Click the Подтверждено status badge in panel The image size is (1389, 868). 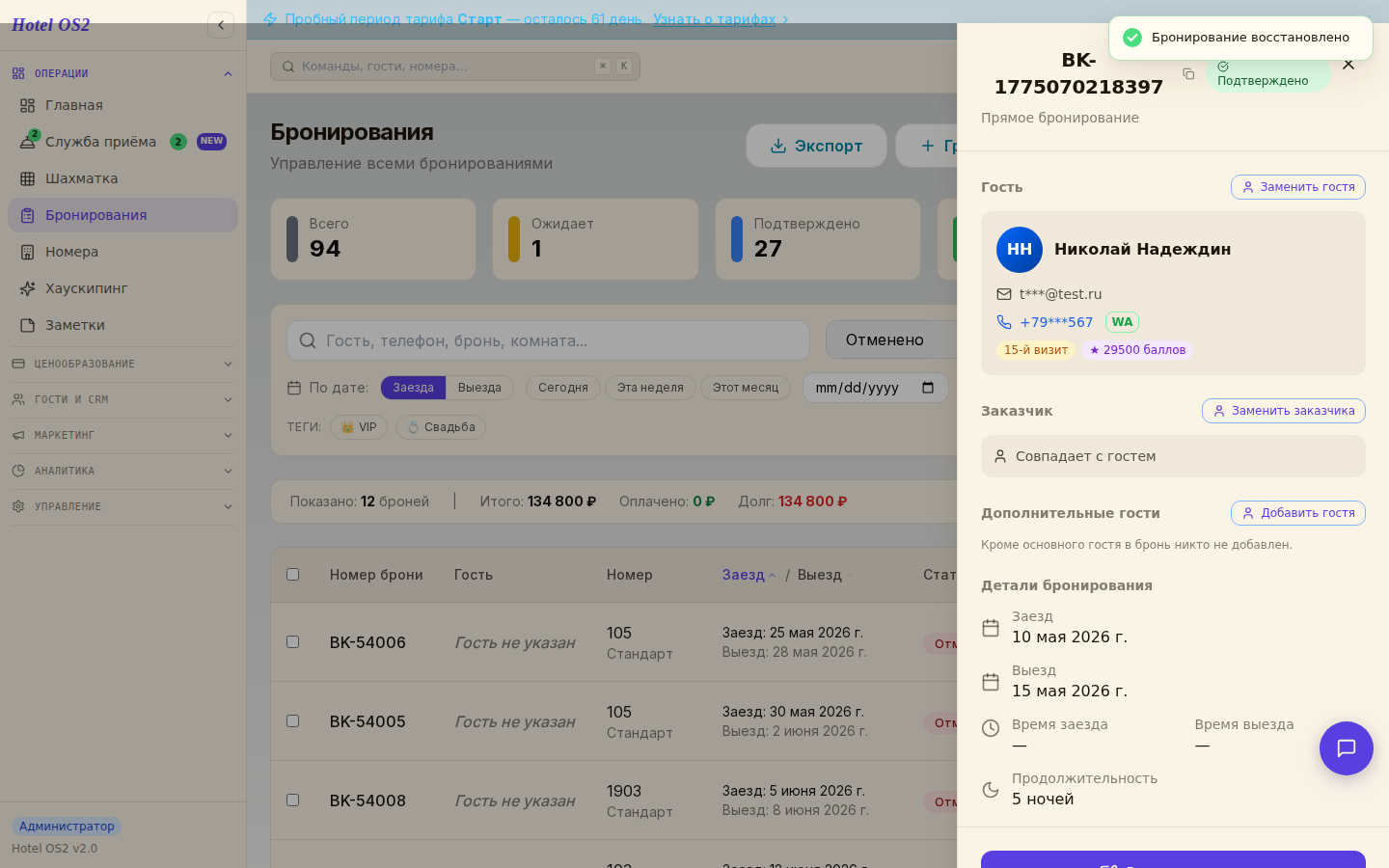point(1267,73)
